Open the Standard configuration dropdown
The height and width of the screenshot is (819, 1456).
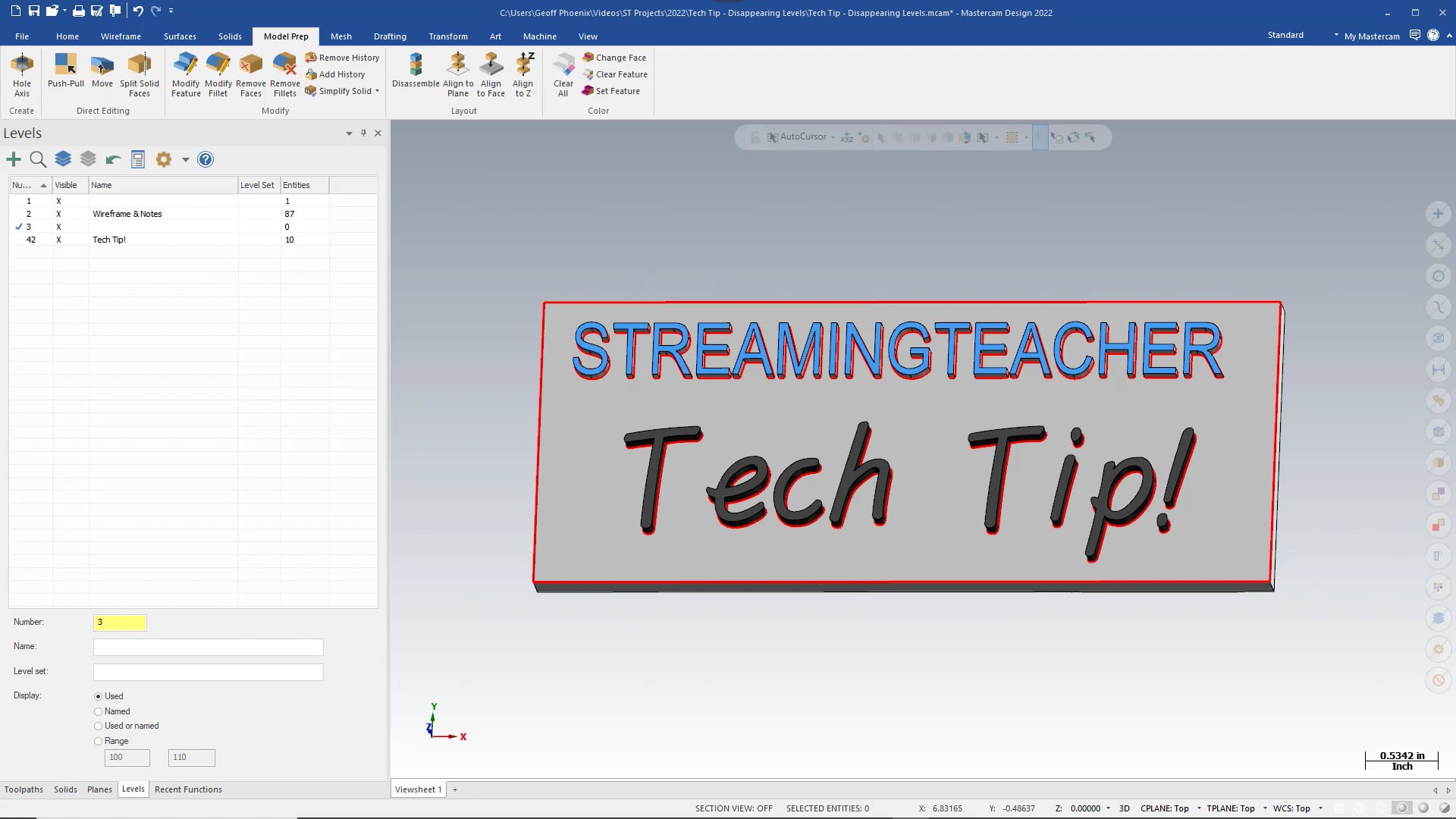click(1336, 36)
